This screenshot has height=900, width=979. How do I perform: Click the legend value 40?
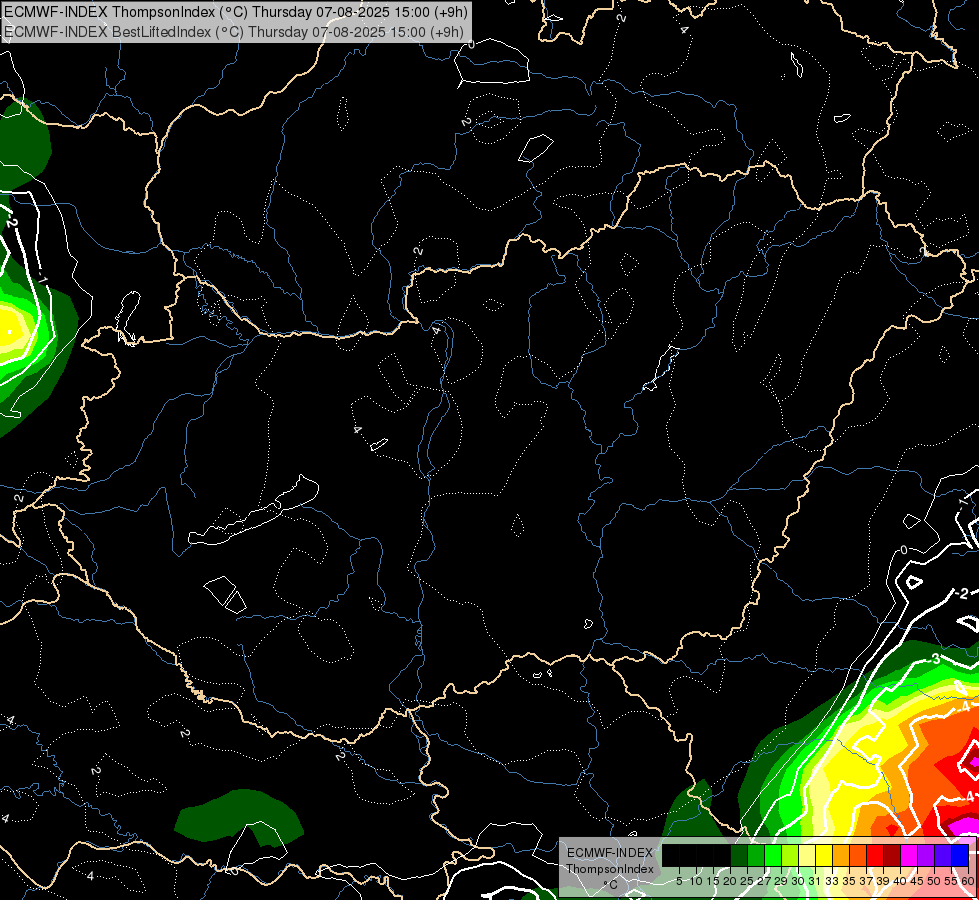pos(900,881)
